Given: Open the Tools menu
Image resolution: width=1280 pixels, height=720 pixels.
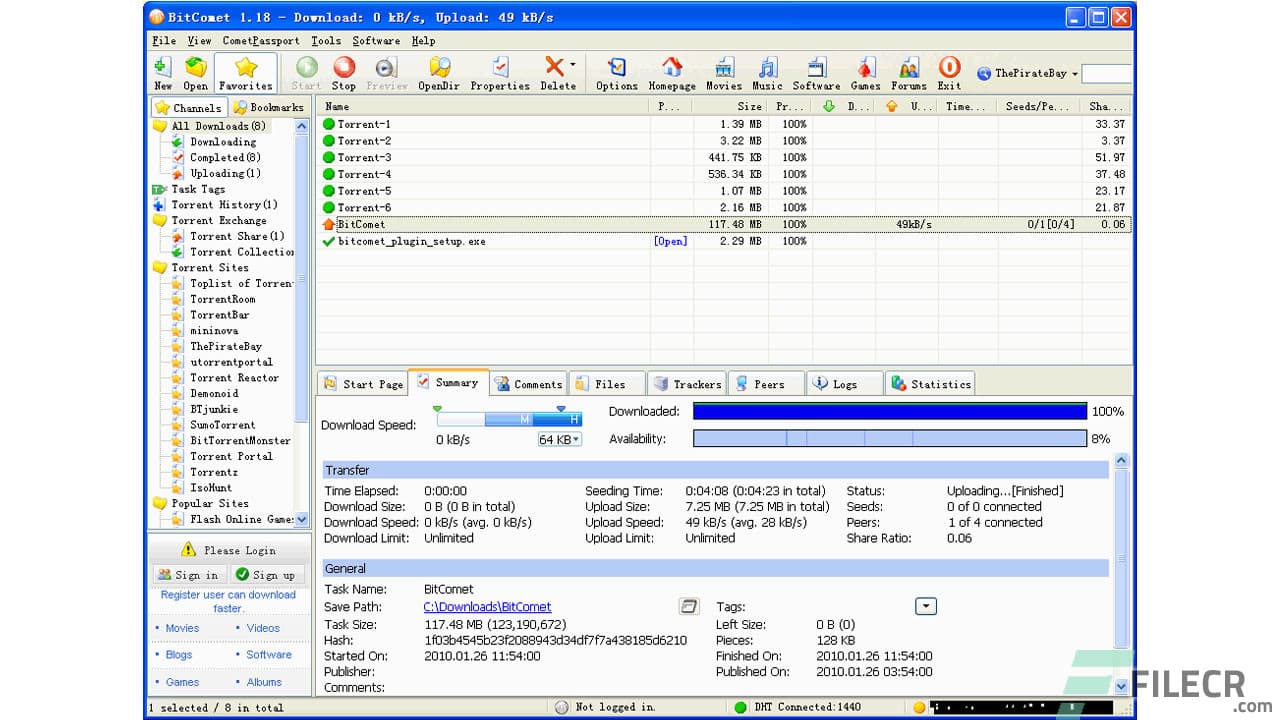Looking at the screenshot, I should pyautogui.click(x=325, y=41).
